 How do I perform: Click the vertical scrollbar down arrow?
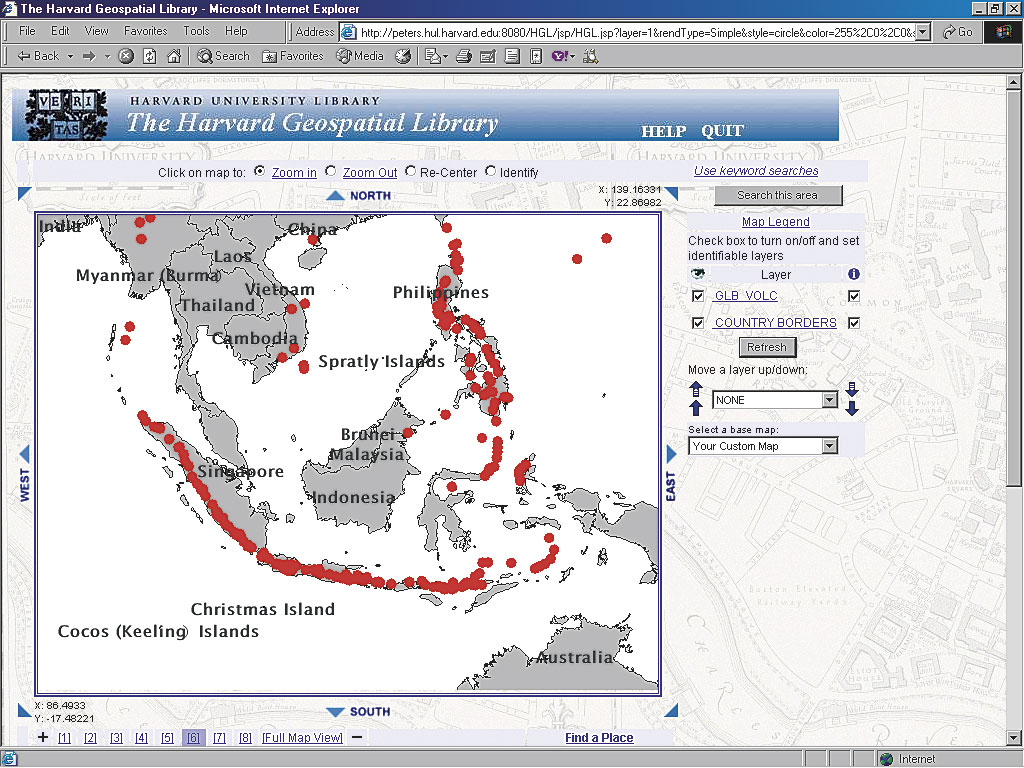[1014, 738]
